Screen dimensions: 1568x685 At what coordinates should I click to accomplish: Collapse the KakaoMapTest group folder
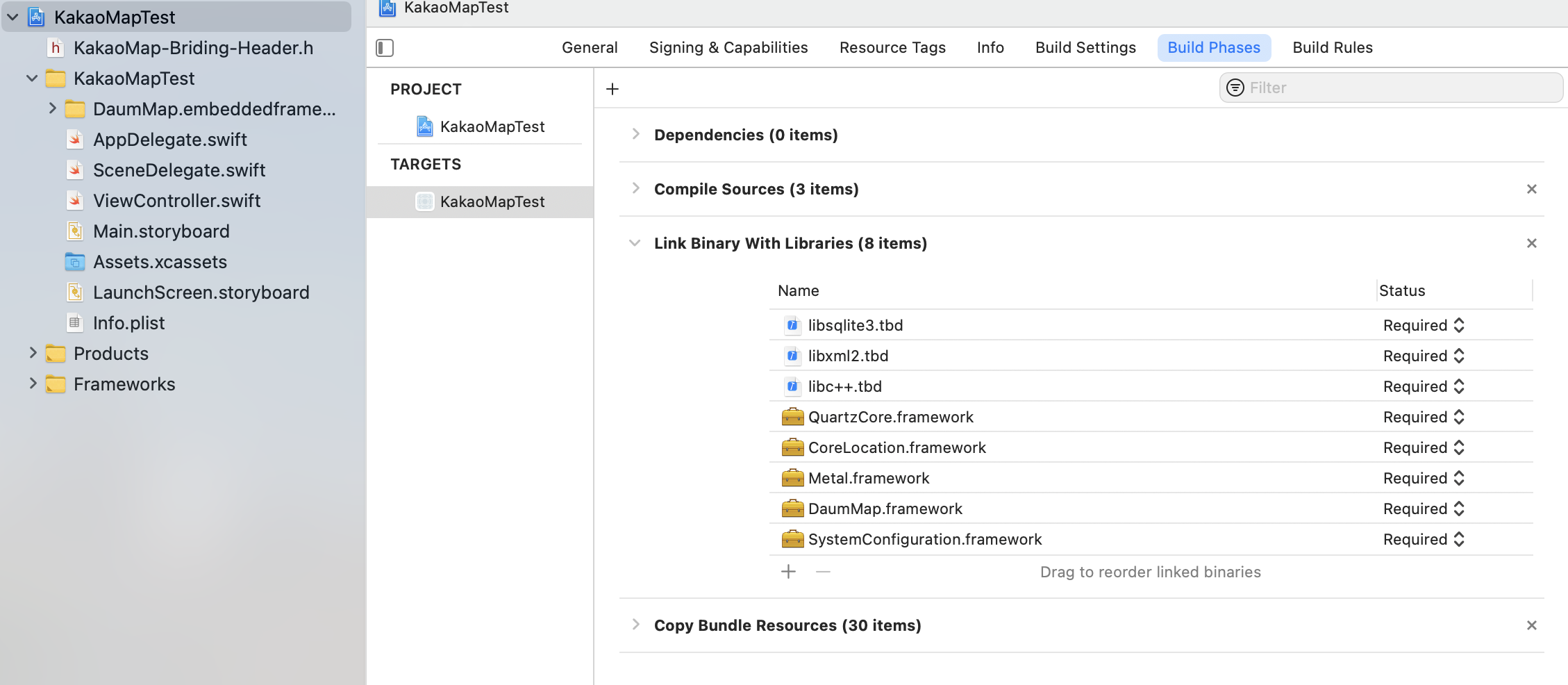(x=32, y=79)
